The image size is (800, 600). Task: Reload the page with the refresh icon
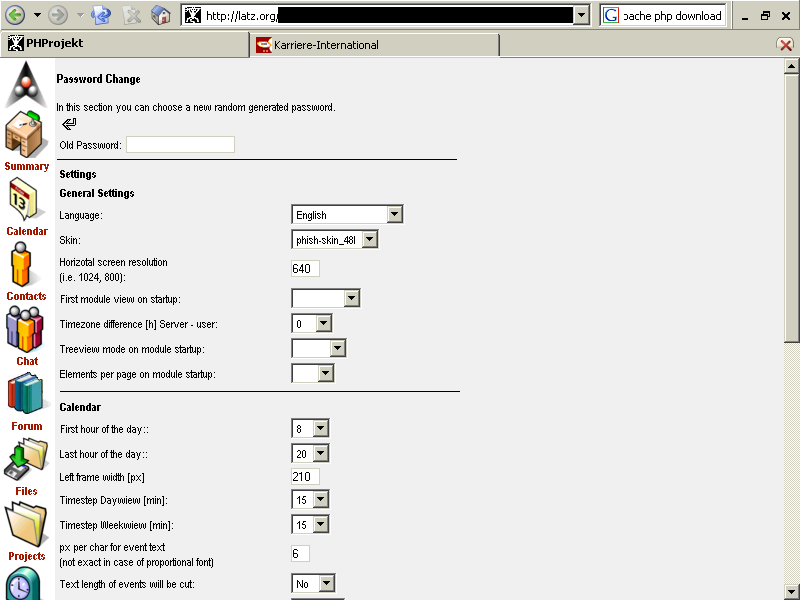coord(101,15)
